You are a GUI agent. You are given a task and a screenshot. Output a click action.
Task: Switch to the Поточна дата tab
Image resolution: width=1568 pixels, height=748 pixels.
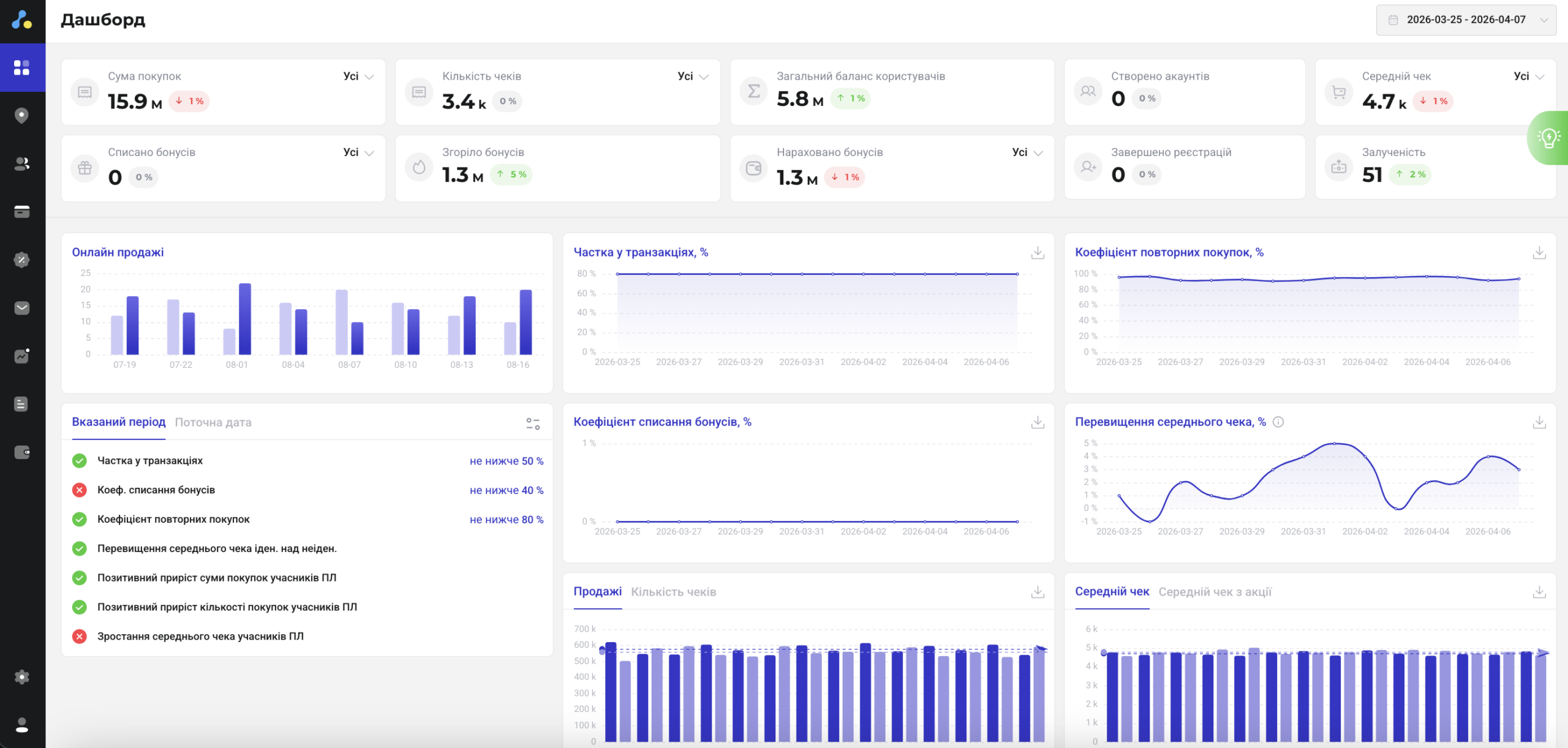click(x=213, y=422)
